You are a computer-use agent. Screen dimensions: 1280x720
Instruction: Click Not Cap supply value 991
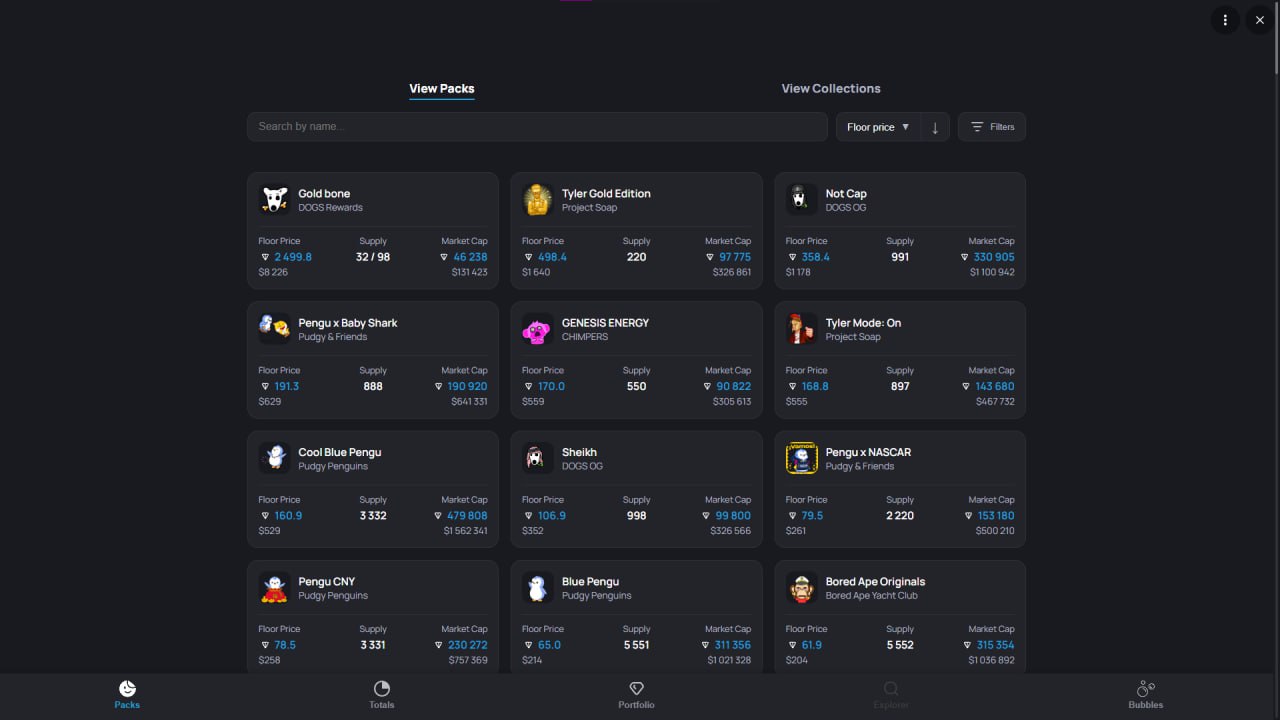point(900,257)
